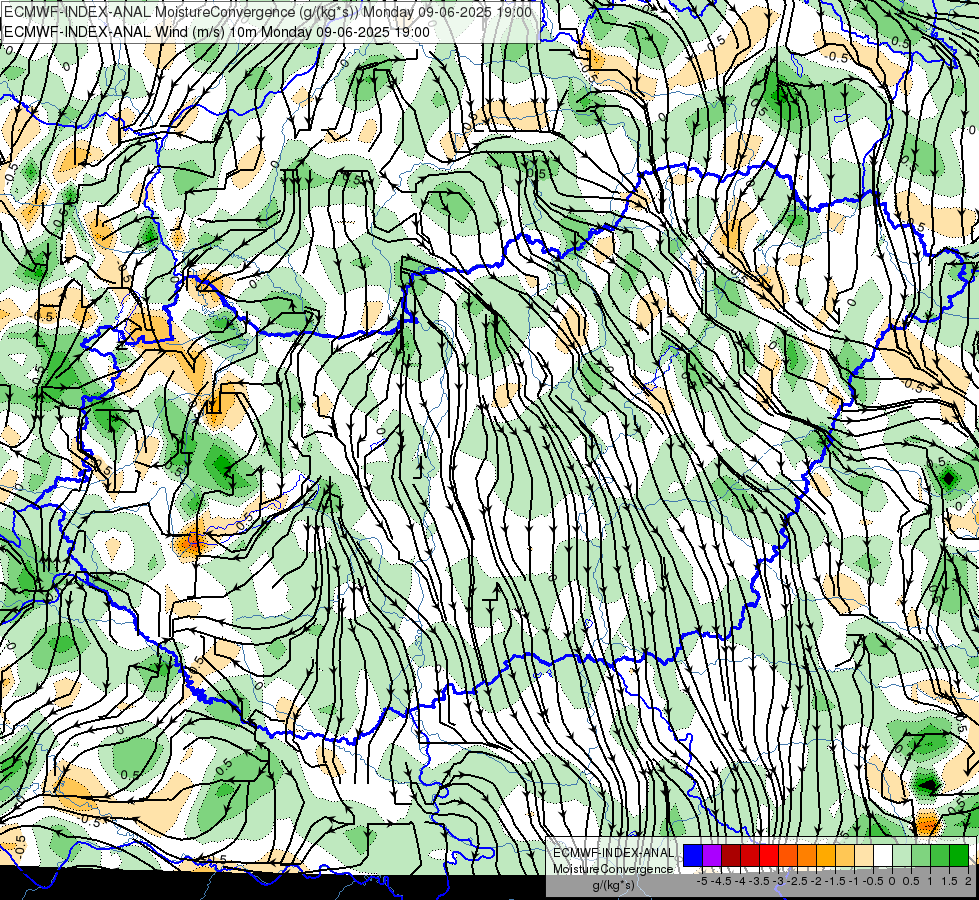Viewport: 979px width, 900px height.
Task: Pick the palest green legend swatch
Action: (902, 855)
